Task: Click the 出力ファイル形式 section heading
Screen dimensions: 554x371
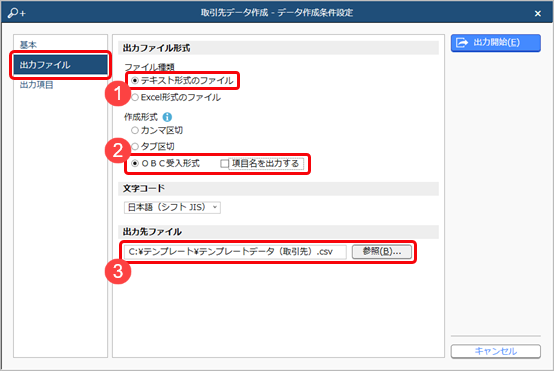Action: pyautogui.click(x=157, y=48)
